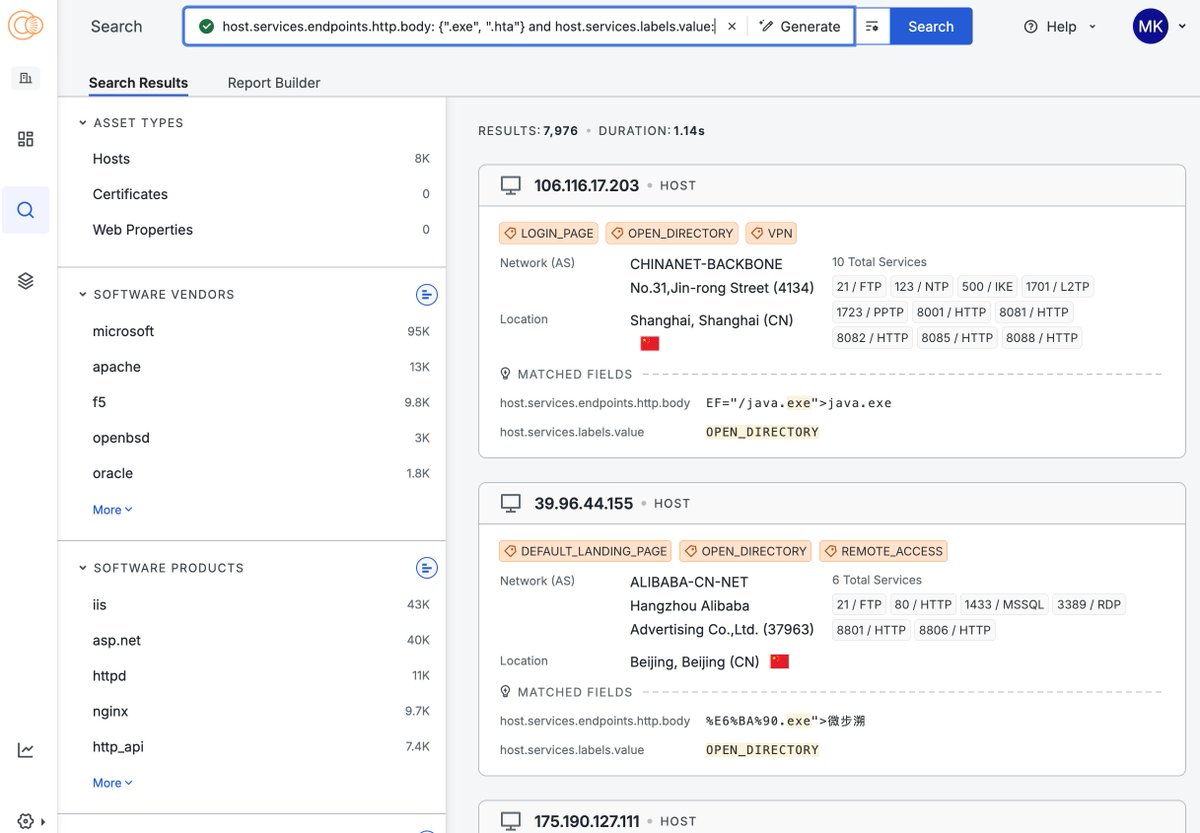Collapse the SOFTWARE VENDORS facet section

[x=84, y=294]
